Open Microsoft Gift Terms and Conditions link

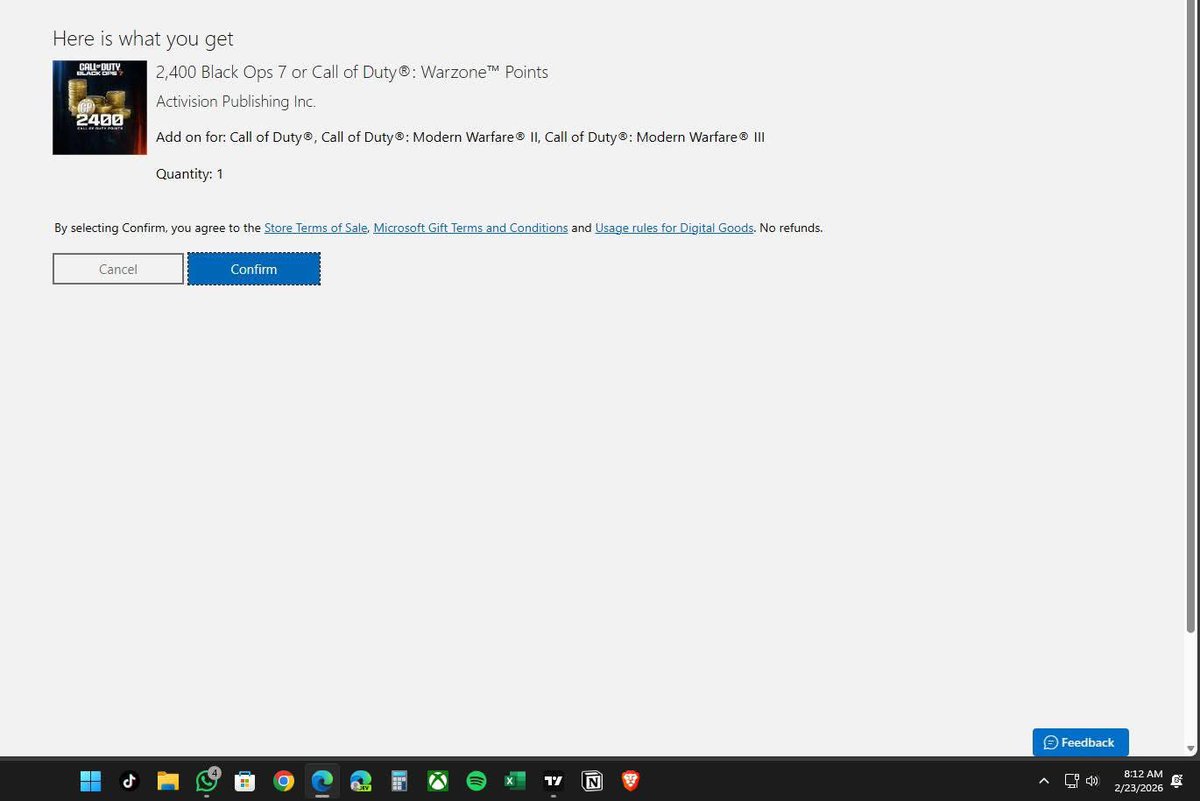(470, 228)
